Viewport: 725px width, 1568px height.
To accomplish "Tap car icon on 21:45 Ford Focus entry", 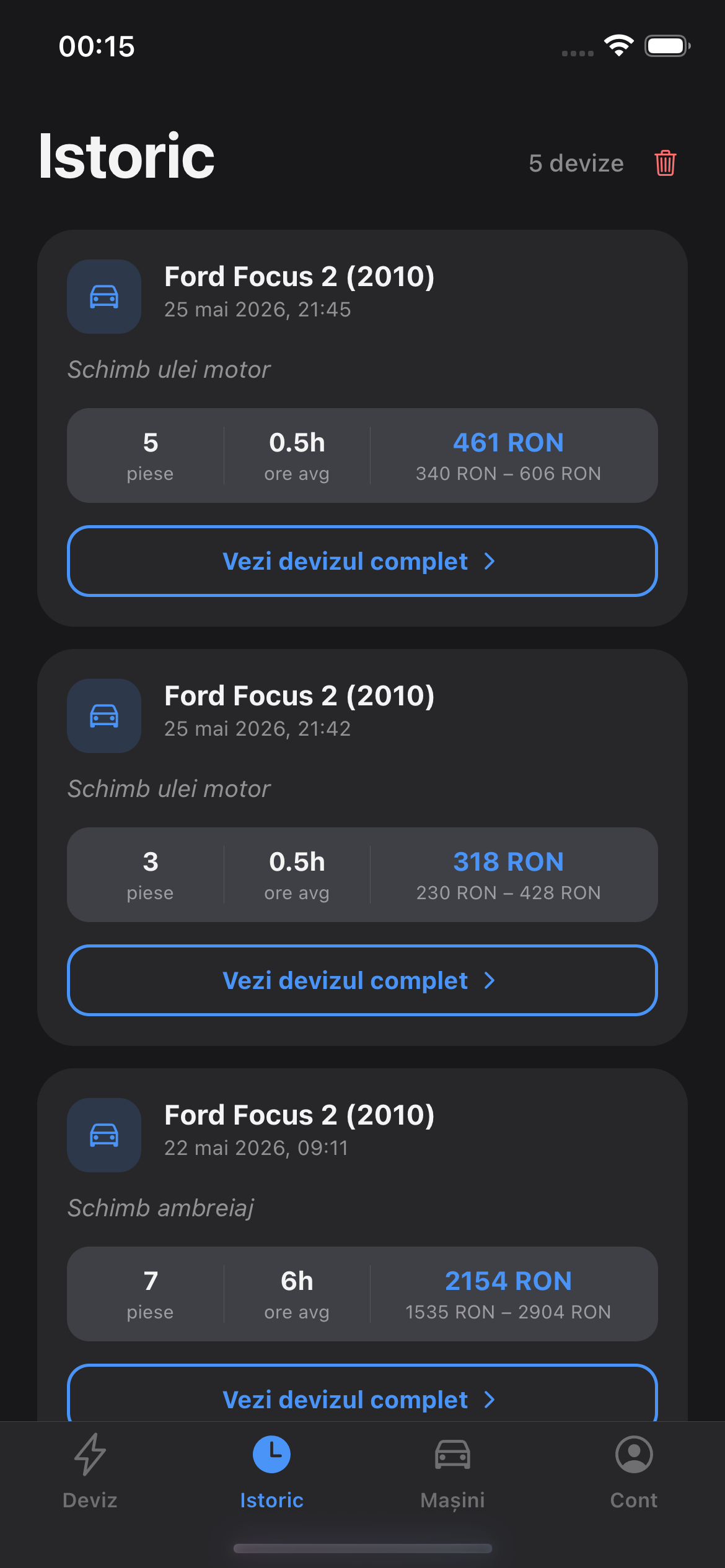I will point(104,297).
